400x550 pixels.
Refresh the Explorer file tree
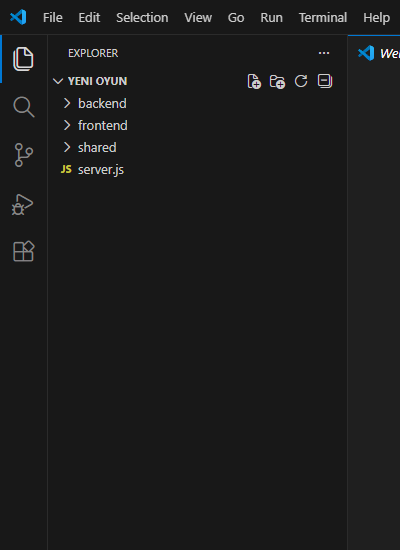(x=301, y=81)
